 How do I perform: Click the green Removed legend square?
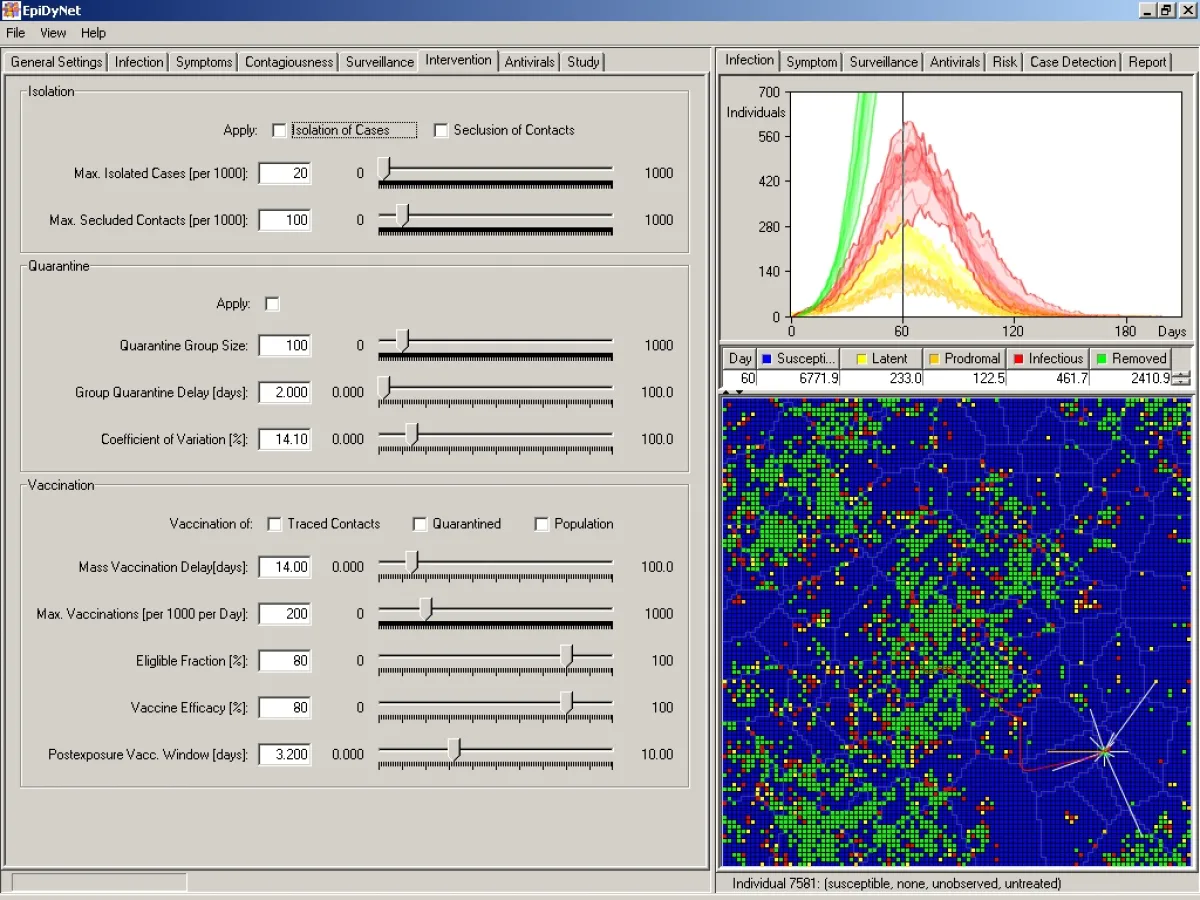click(x=1101, y=359)
